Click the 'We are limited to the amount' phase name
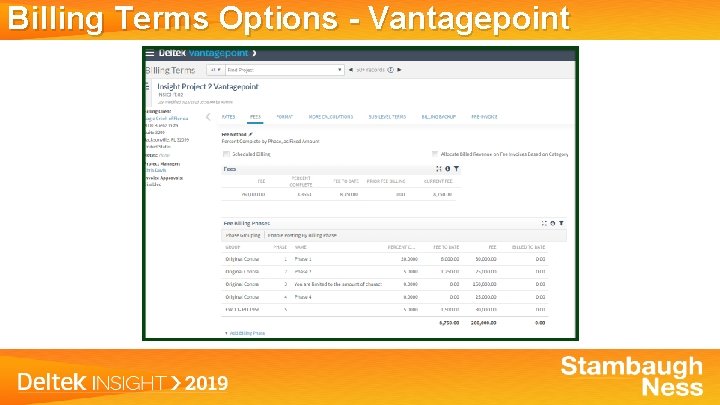This screenshot has width=720, height=405. coord(338,284)
